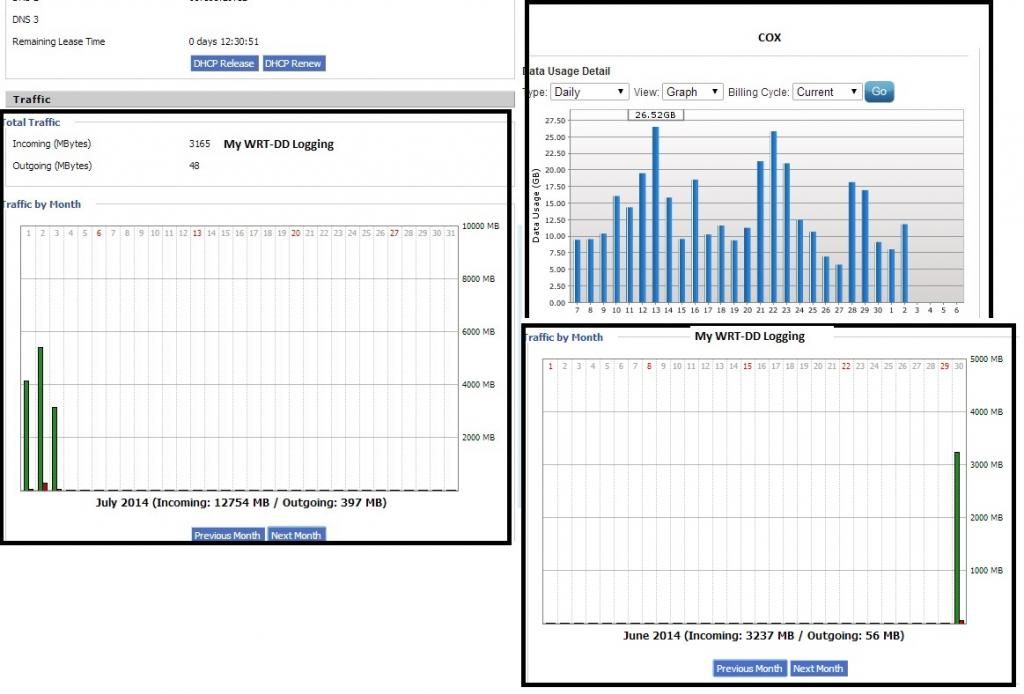This screenshot has height=694, width=1024.
Task: Click Next Month under the July 2014 graph
Action: (296, 535)
